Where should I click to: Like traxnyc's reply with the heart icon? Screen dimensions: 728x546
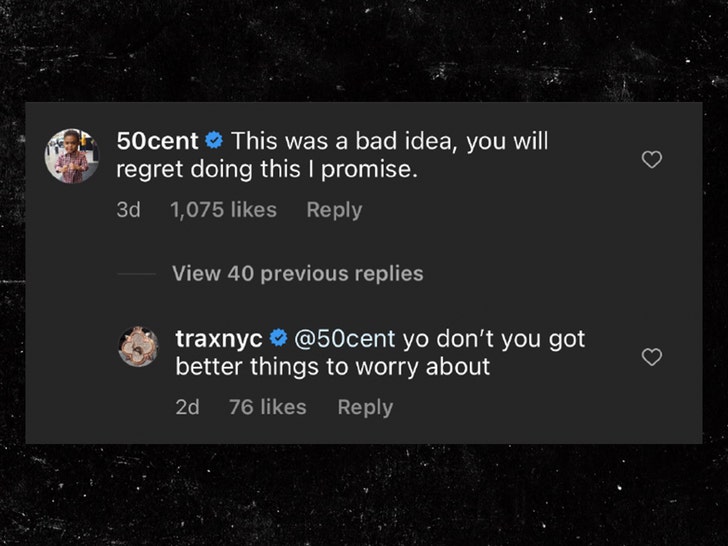(x=651, y=357)
